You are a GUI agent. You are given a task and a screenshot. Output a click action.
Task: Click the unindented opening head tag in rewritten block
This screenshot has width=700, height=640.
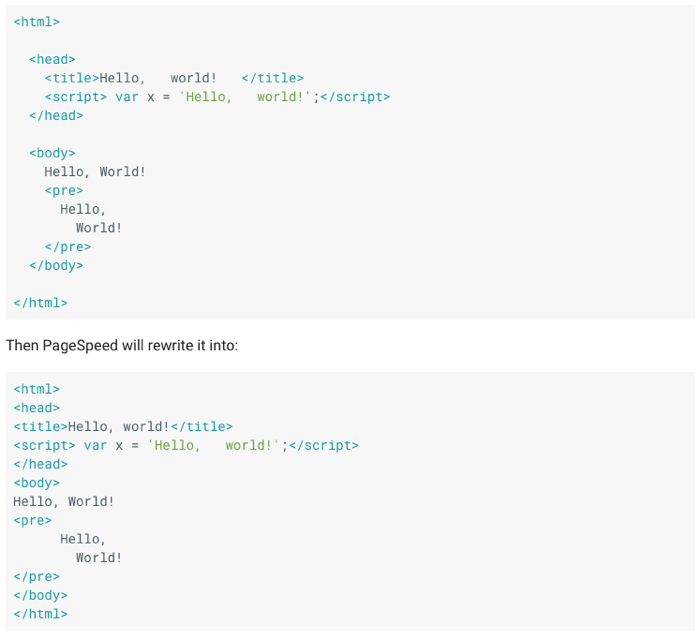(36, 408)
